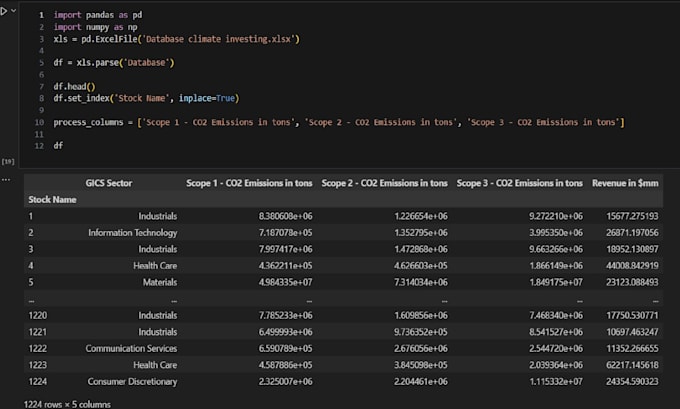Click Scope 1 value 4.984335e+07
Viewport: 680px width, 409px height.
tap(285, 282)
